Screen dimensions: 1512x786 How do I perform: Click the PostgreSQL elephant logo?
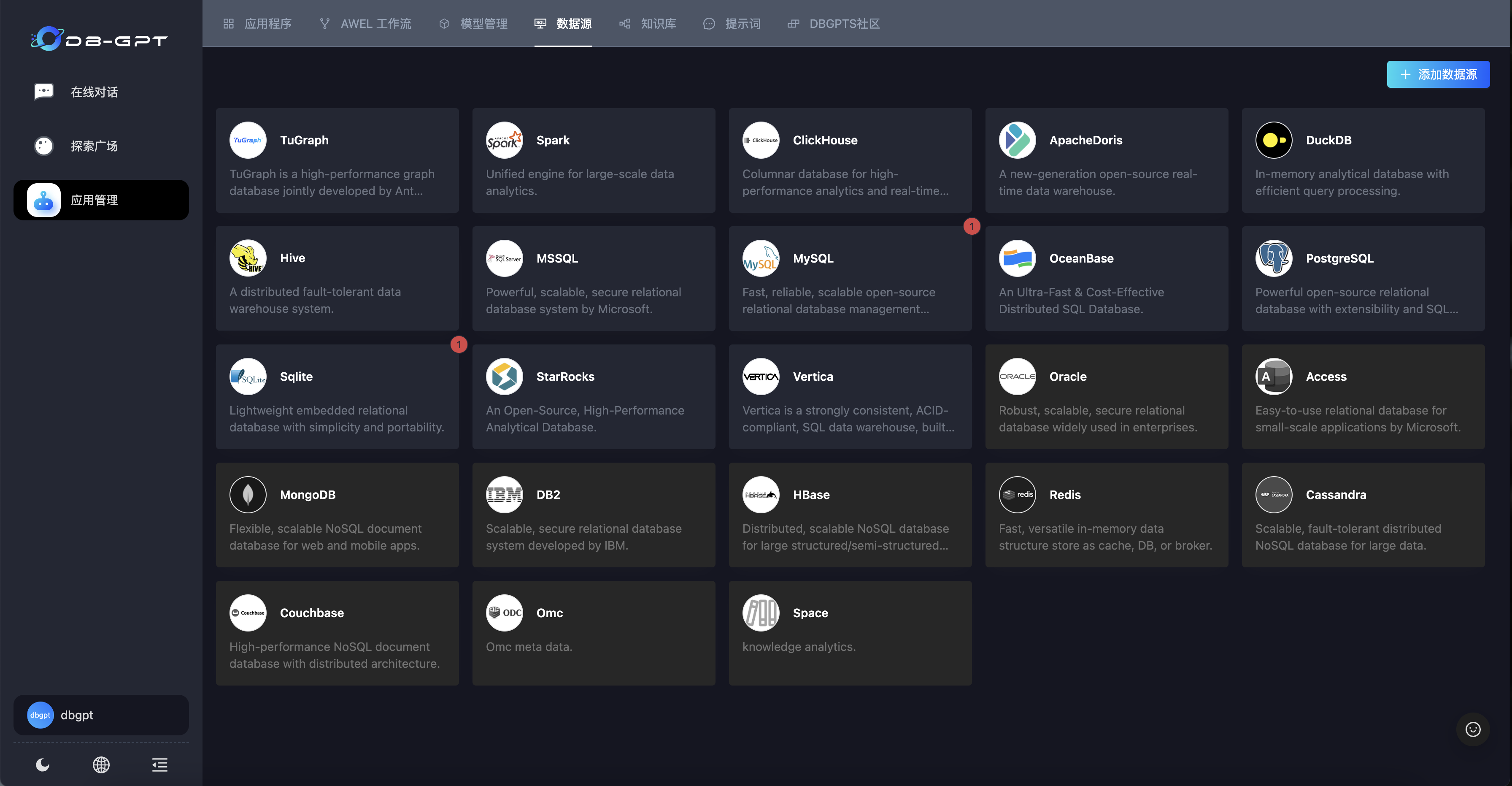click(1274, 258)
